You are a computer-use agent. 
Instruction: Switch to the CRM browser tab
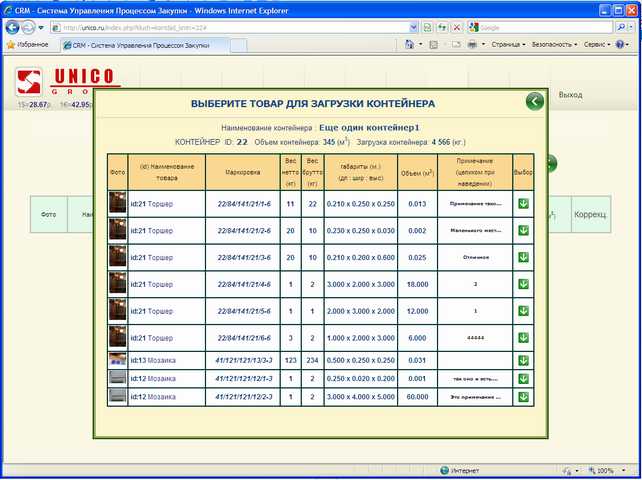145,45
